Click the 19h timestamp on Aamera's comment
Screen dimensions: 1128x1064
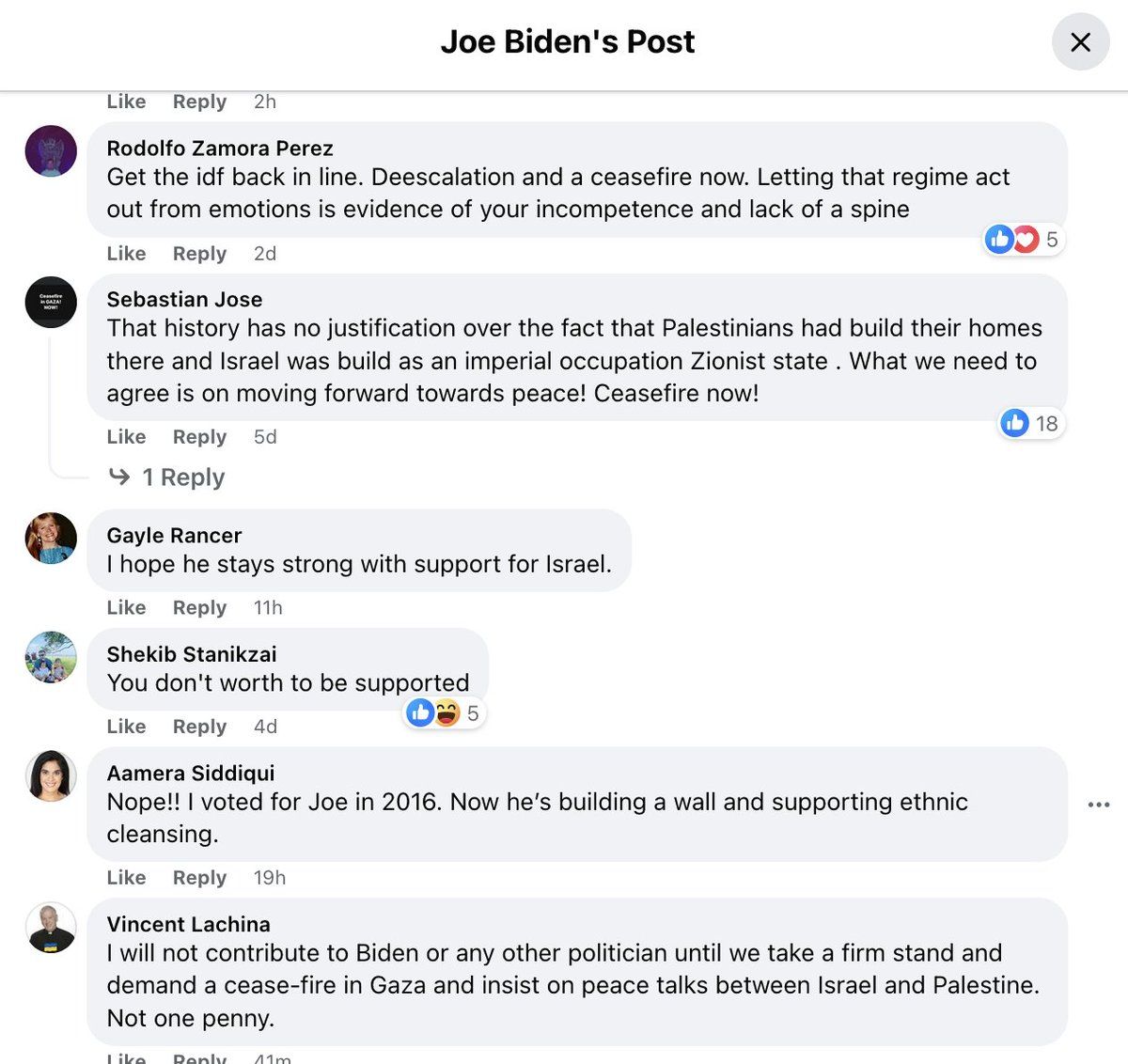point(270,878)
